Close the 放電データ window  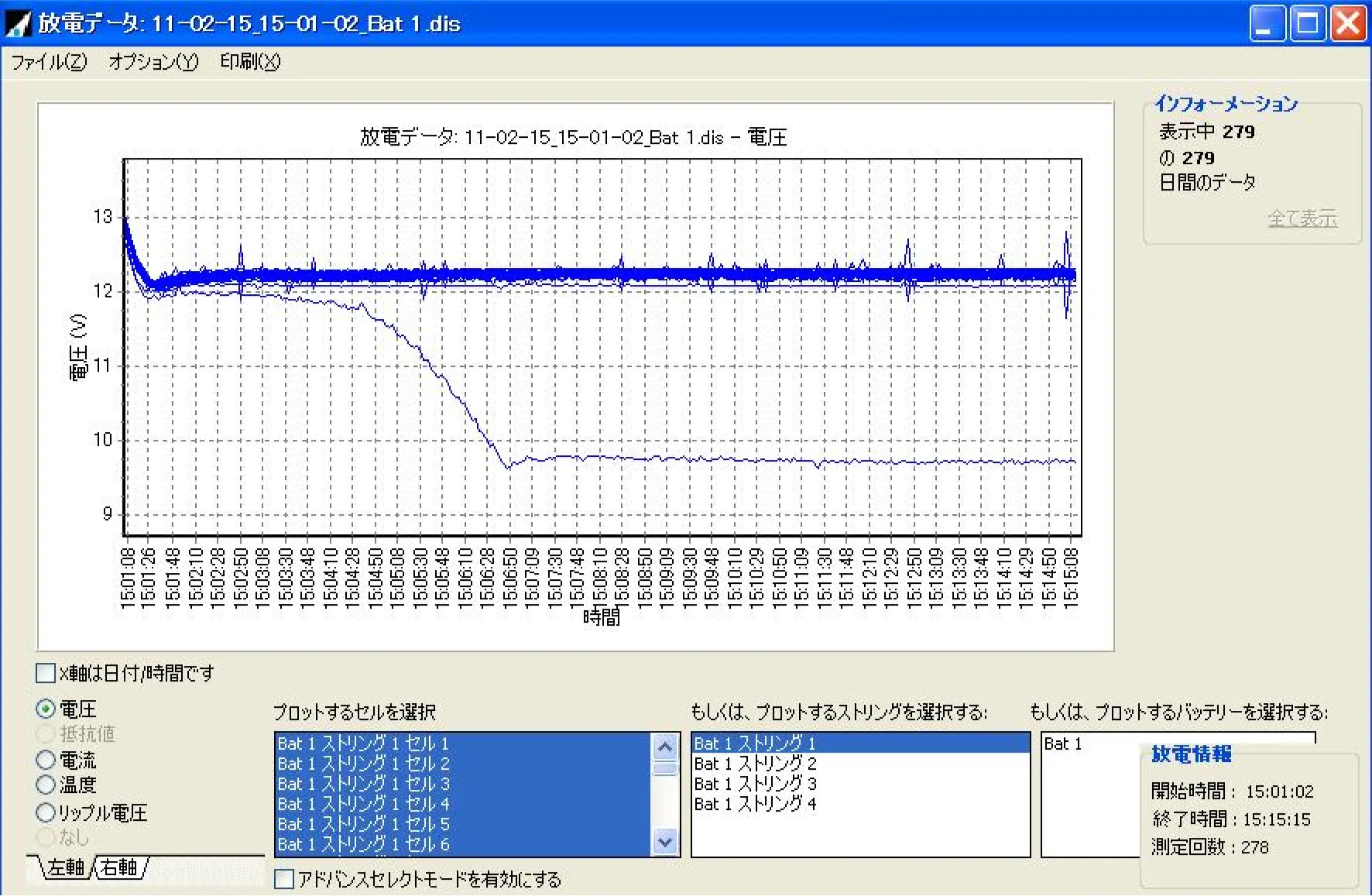pyautogui.click(x=1348, y=23)
